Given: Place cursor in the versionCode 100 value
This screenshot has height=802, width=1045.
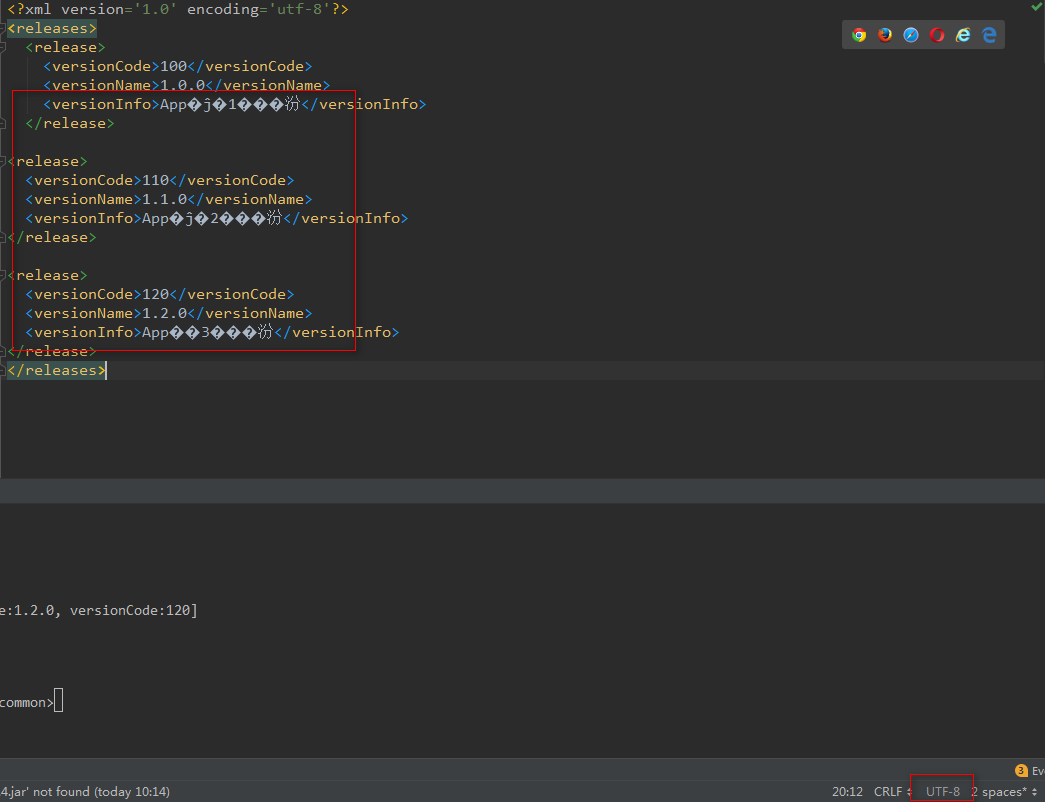Looking at the screenshot, I should [x=171, y=66].
